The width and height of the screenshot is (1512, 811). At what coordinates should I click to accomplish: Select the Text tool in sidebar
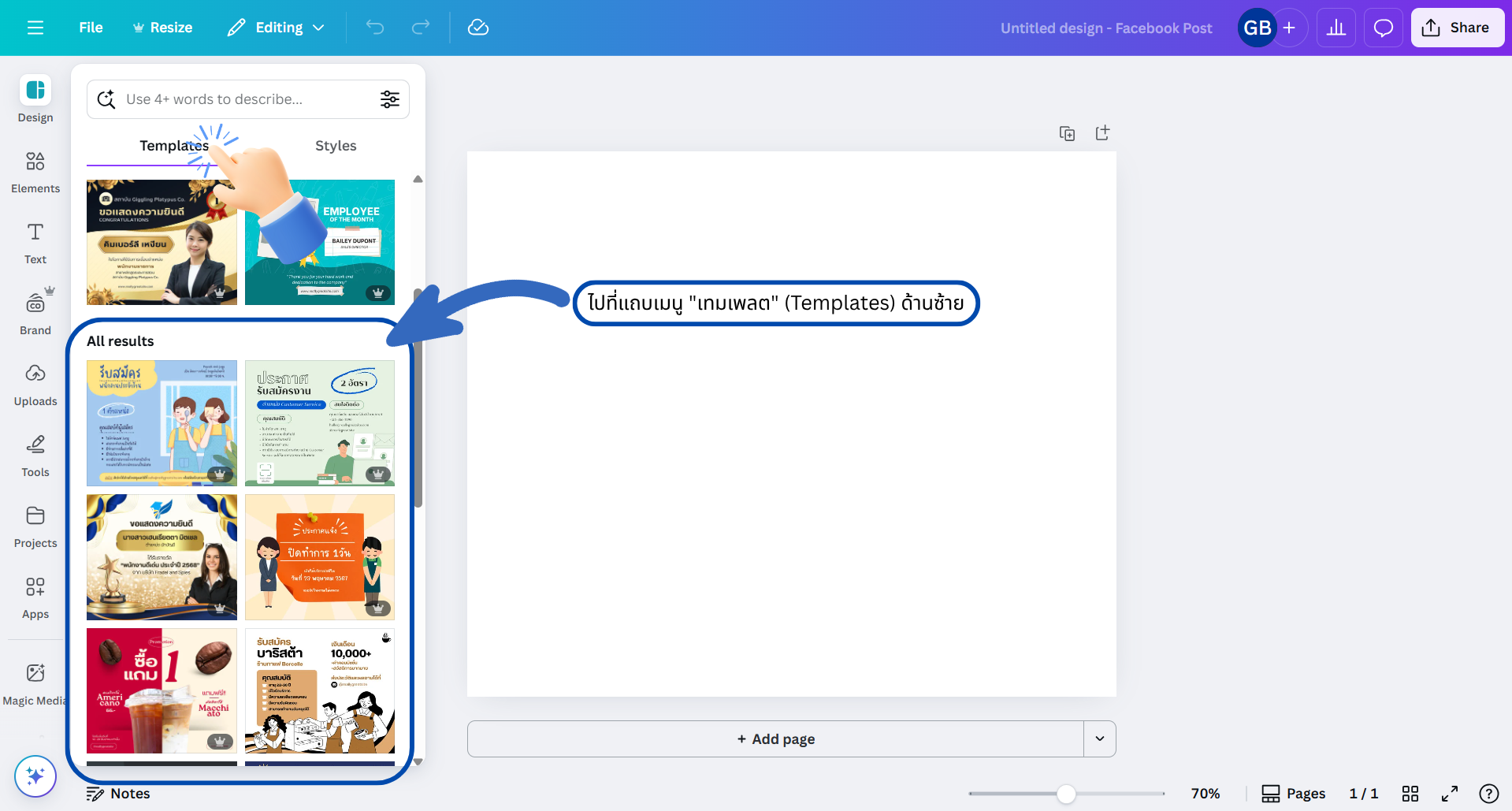[35, 243]
